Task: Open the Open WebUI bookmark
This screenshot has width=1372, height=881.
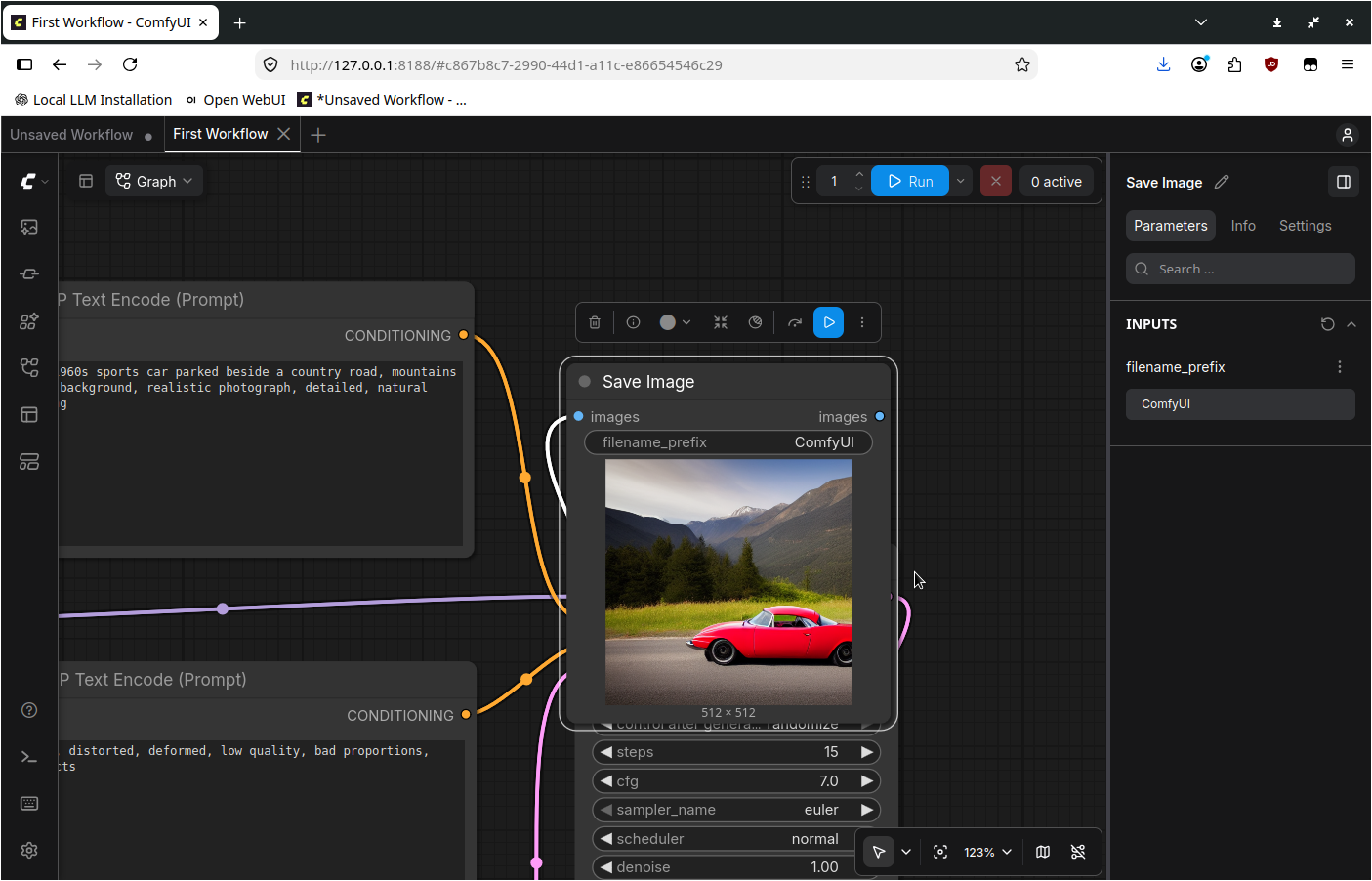Action: [x=235, y=100]
